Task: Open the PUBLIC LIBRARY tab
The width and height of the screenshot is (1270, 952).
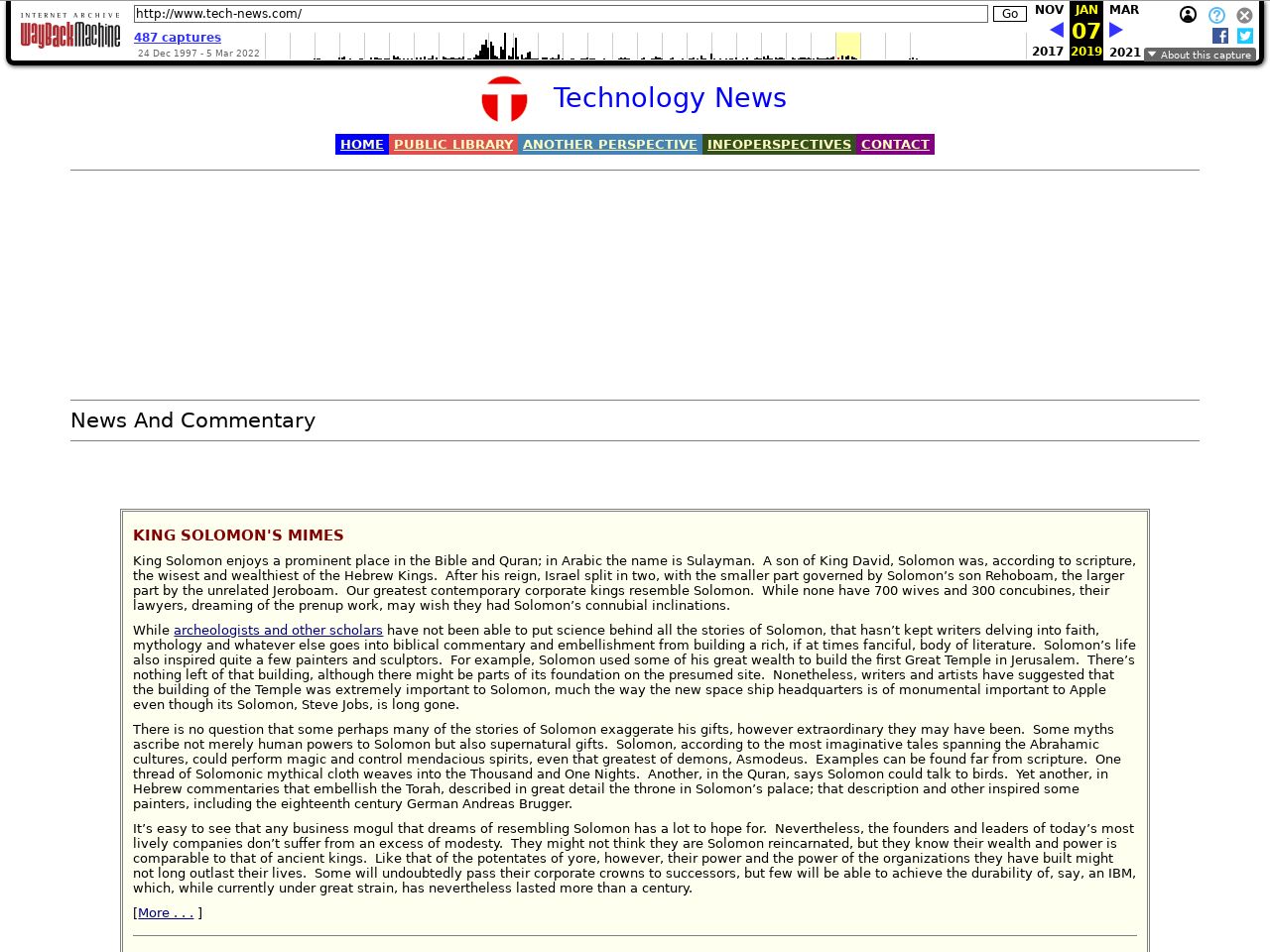Action: click(453, 145)
